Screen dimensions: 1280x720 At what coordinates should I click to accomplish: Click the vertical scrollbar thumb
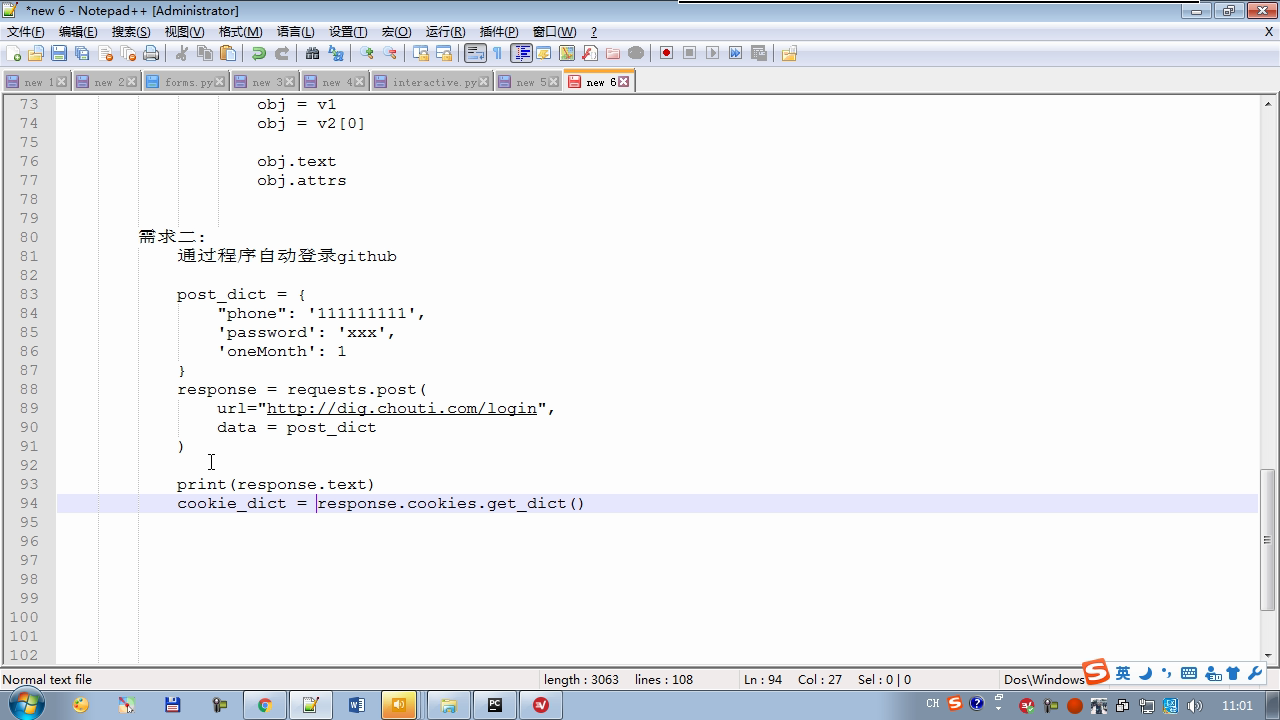tap(1268, 538)
